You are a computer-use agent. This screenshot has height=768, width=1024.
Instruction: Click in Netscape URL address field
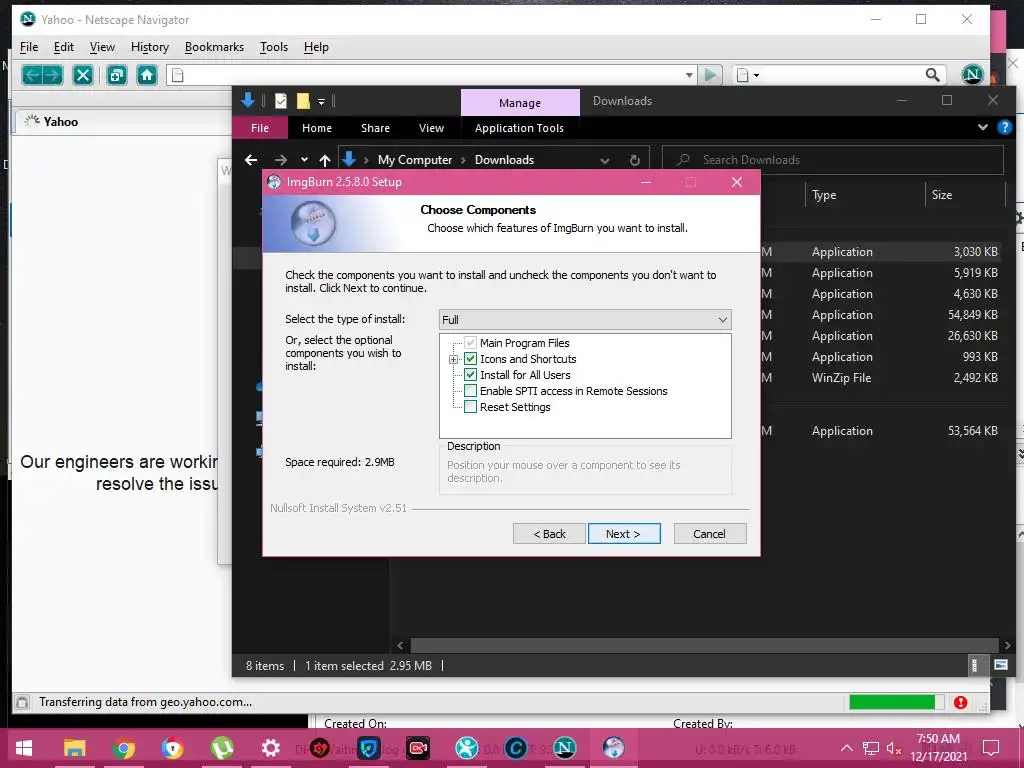(x=431, y=75)
